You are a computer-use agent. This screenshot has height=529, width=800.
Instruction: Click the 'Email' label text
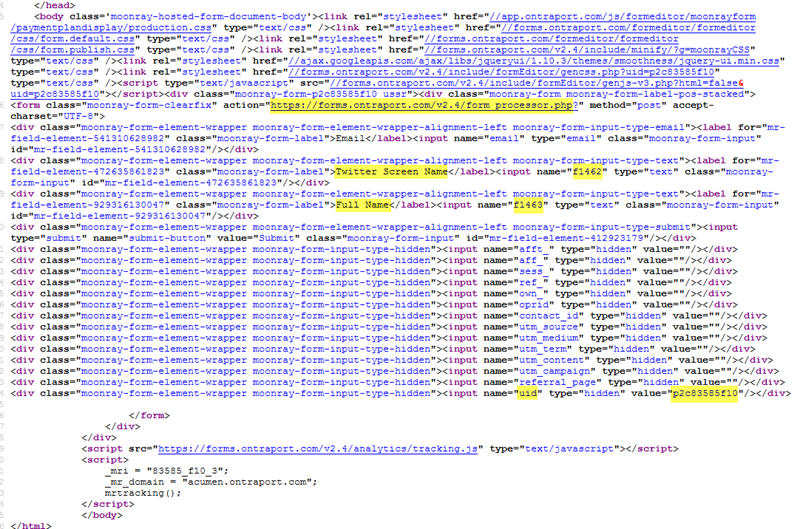point(349,139)
